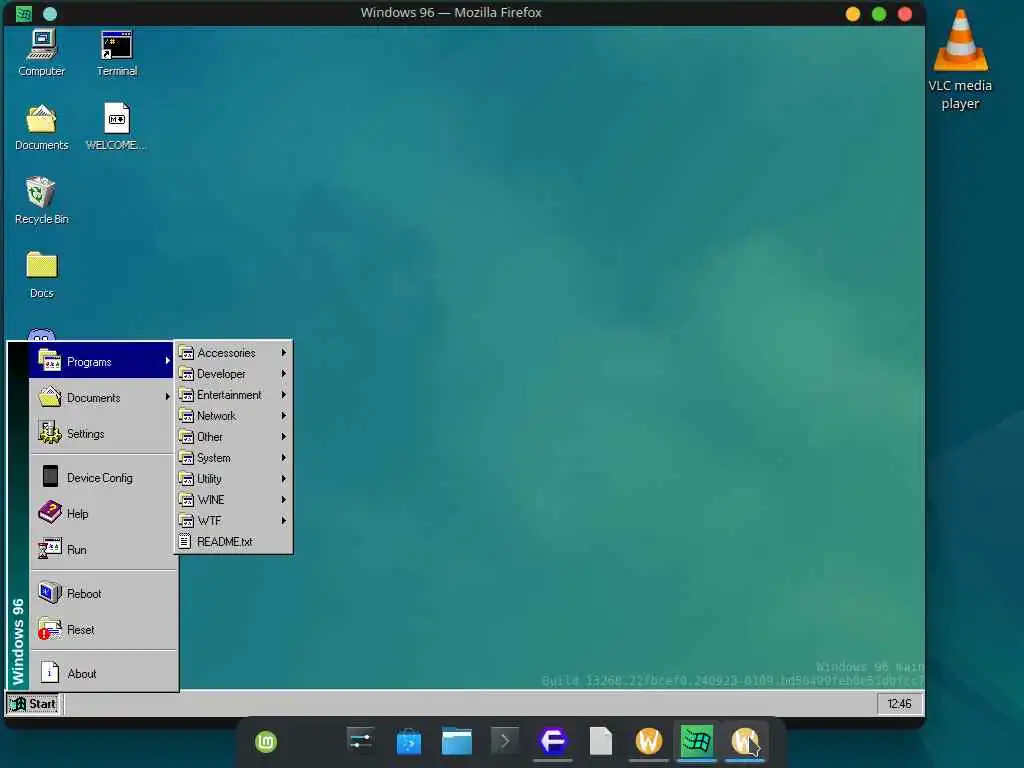Open Settings from the Start menu
This screenshot has width=1024, height=768.
101,433
